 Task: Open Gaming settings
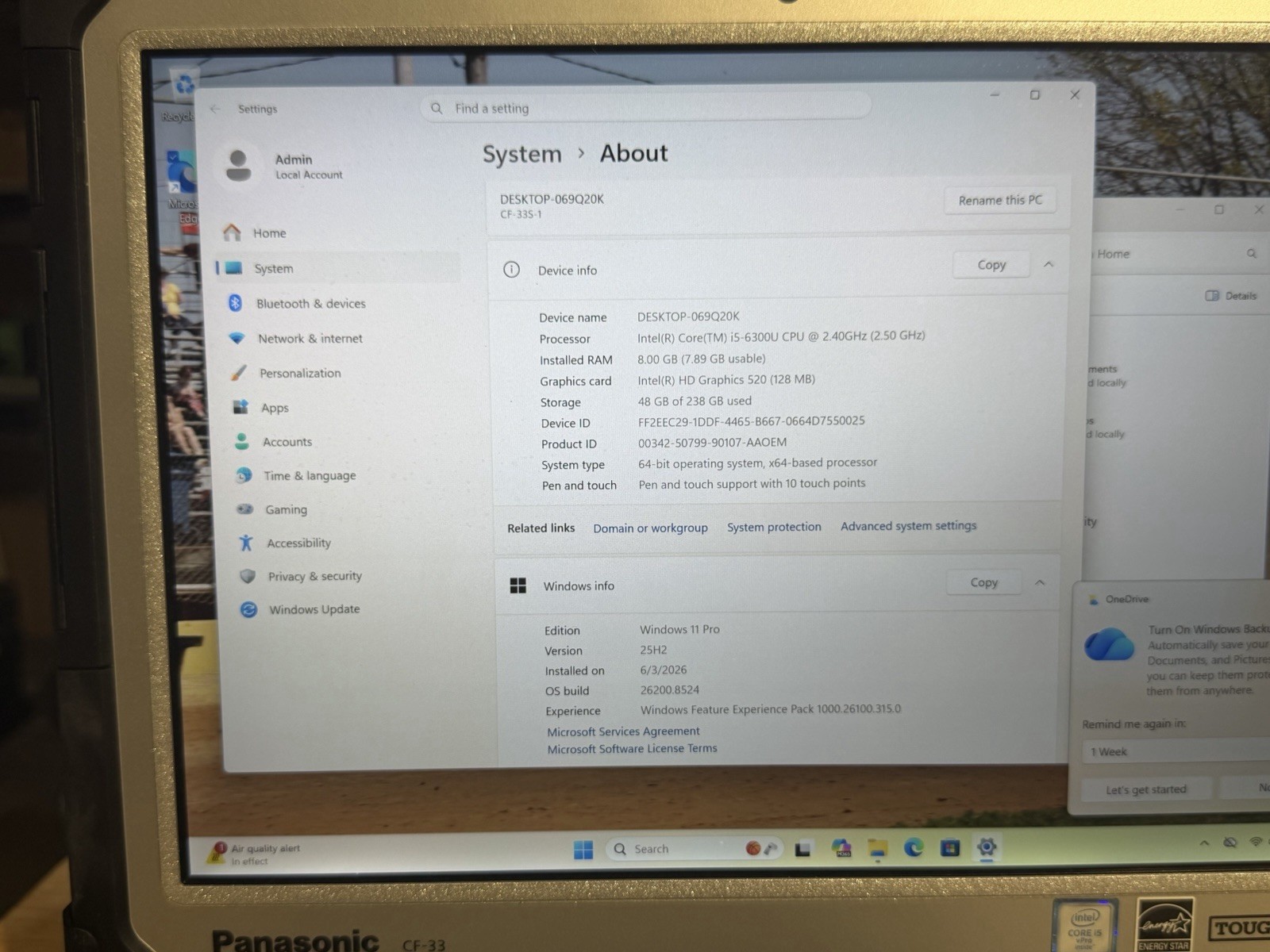286,509
